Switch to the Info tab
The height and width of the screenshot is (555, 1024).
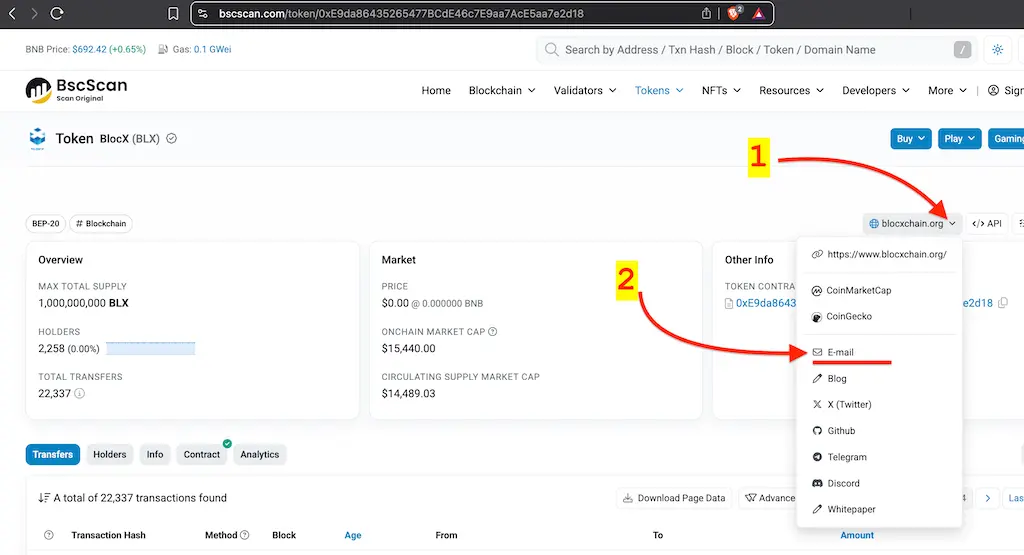click(155, 454)
